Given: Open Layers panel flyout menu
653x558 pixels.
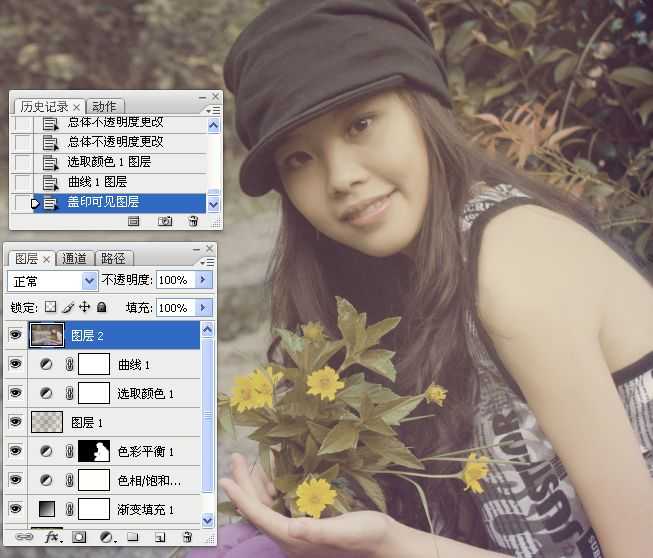Looking at the screenshot, I should [207, 262].
